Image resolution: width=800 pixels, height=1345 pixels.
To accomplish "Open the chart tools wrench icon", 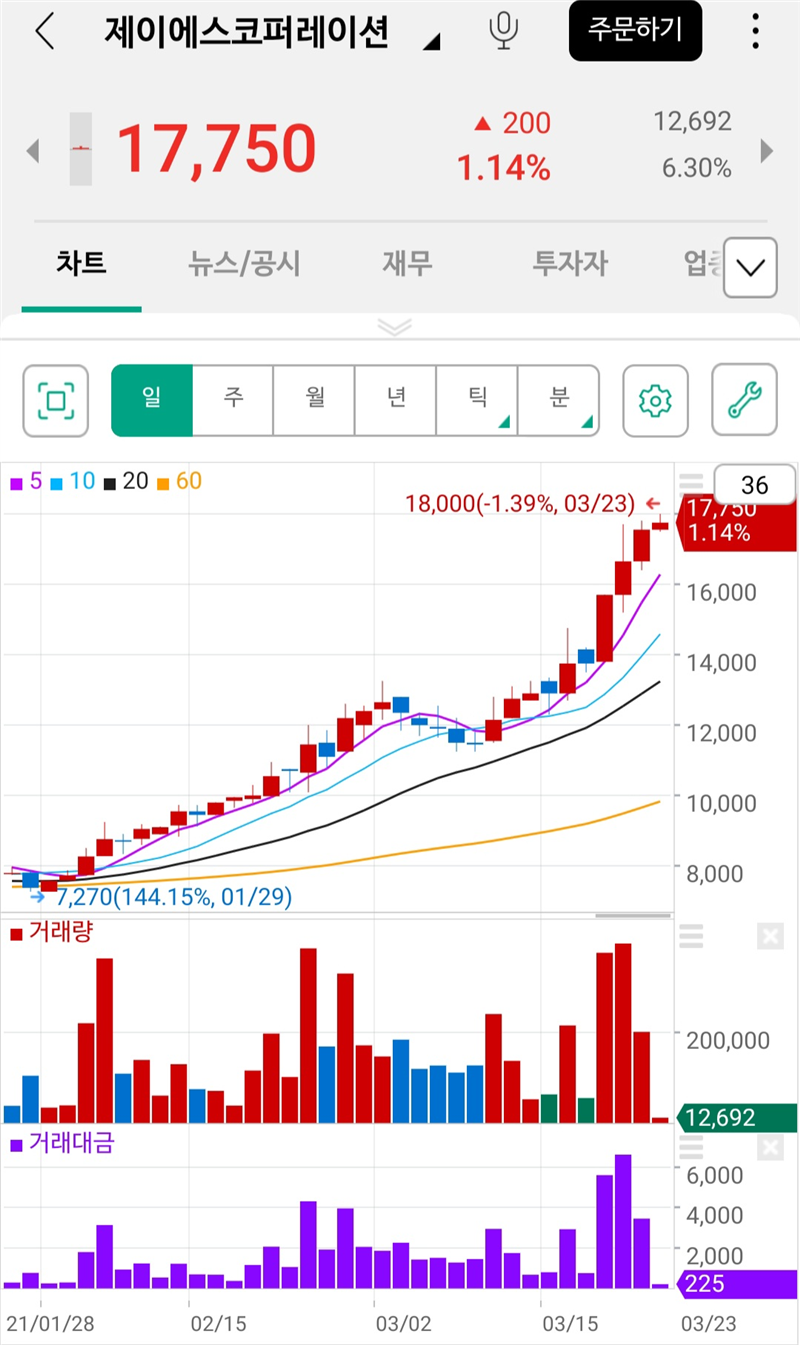I will (x=745, y=400).
